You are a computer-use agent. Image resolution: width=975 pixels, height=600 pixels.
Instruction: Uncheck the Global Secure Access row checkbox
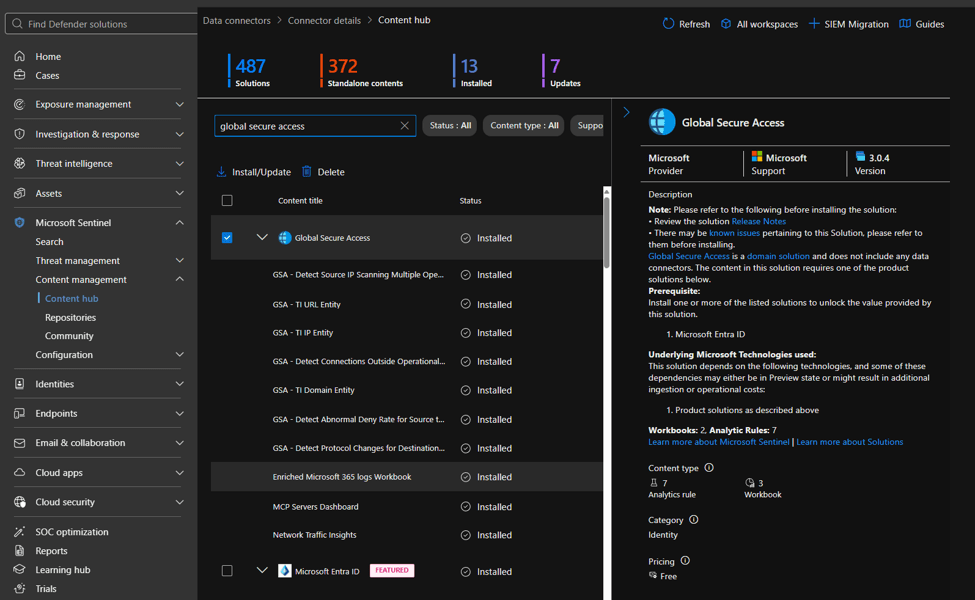coord(227,238)
